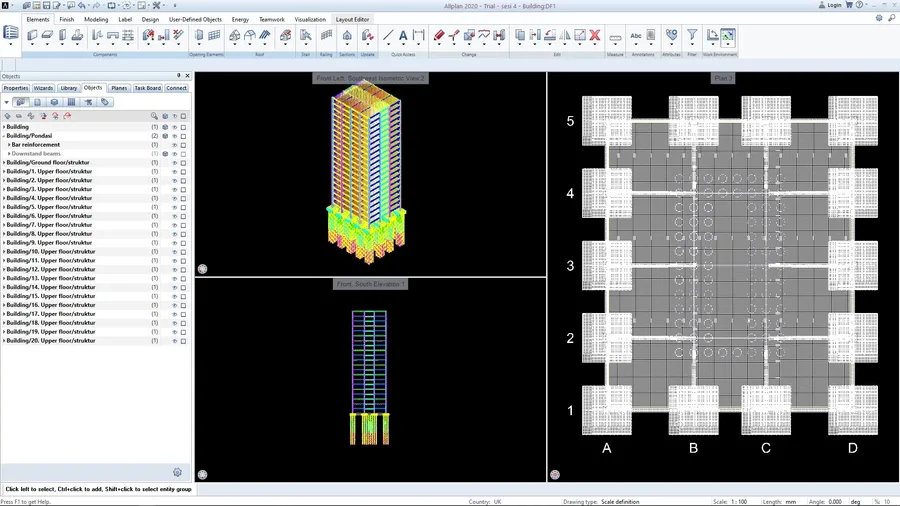
Task: Expand Building/12. Upper floor/struktur node
Action: tap(4, 269)
